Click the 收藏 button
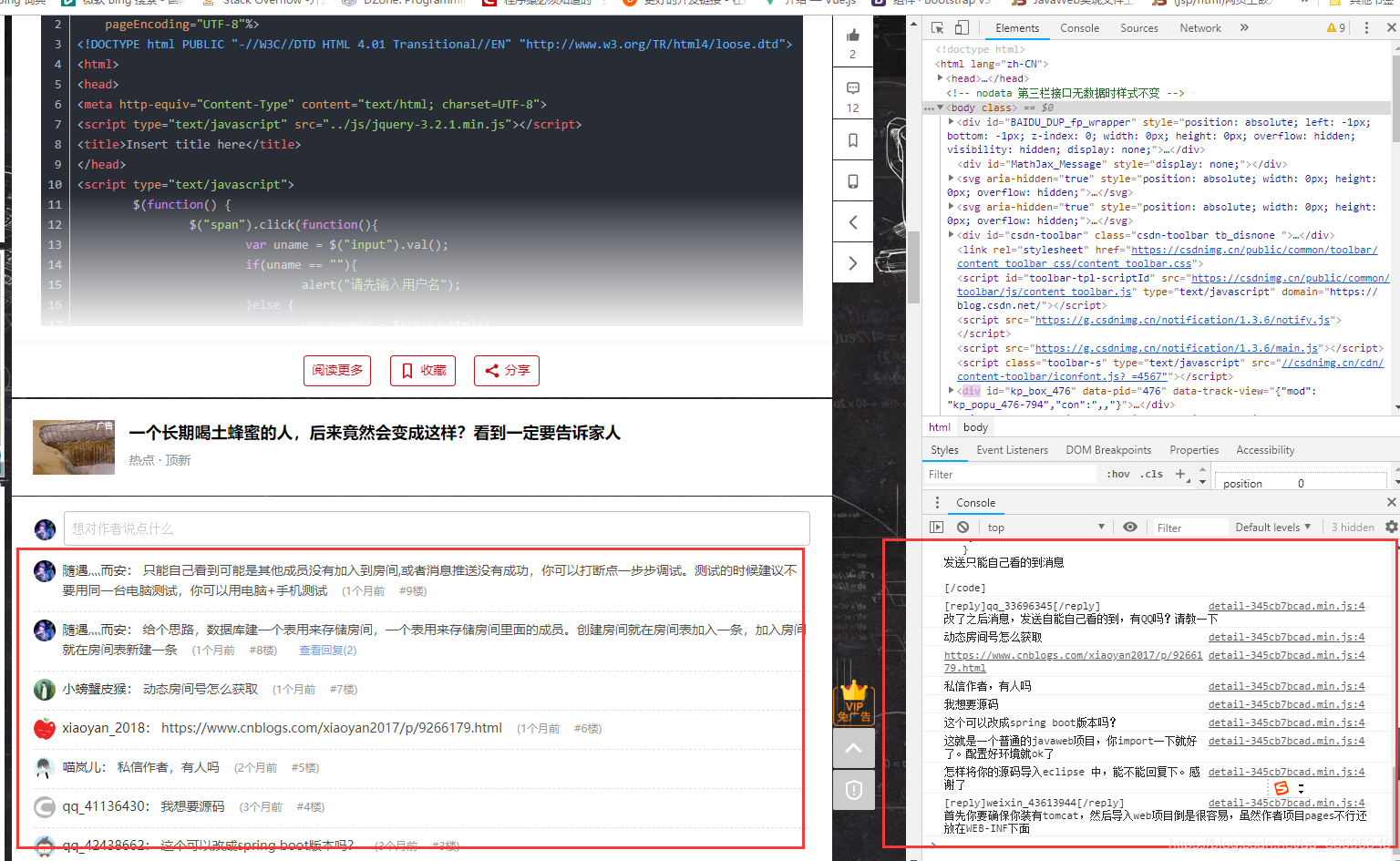 423,370
